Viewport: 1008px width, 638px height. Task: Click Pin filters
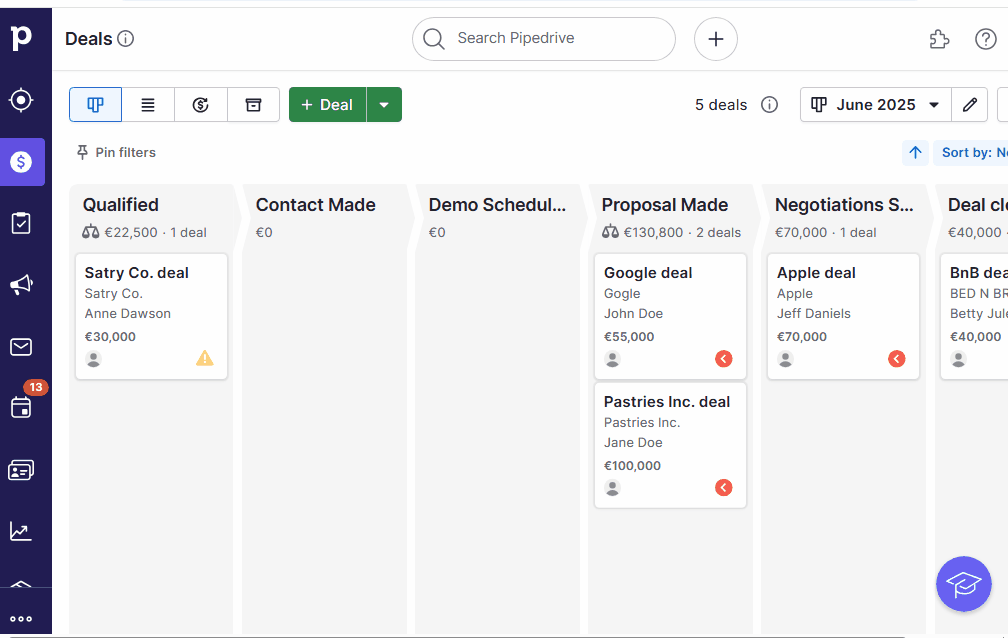click(x=116, y=152)
